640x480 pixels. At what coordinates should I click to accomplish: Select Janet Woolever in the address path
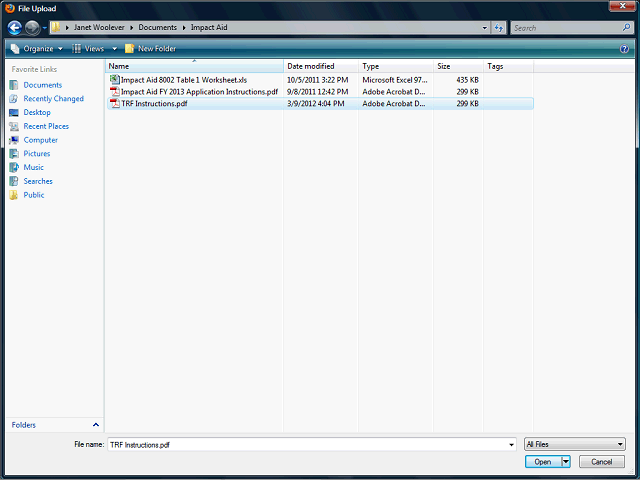[99, 27]
